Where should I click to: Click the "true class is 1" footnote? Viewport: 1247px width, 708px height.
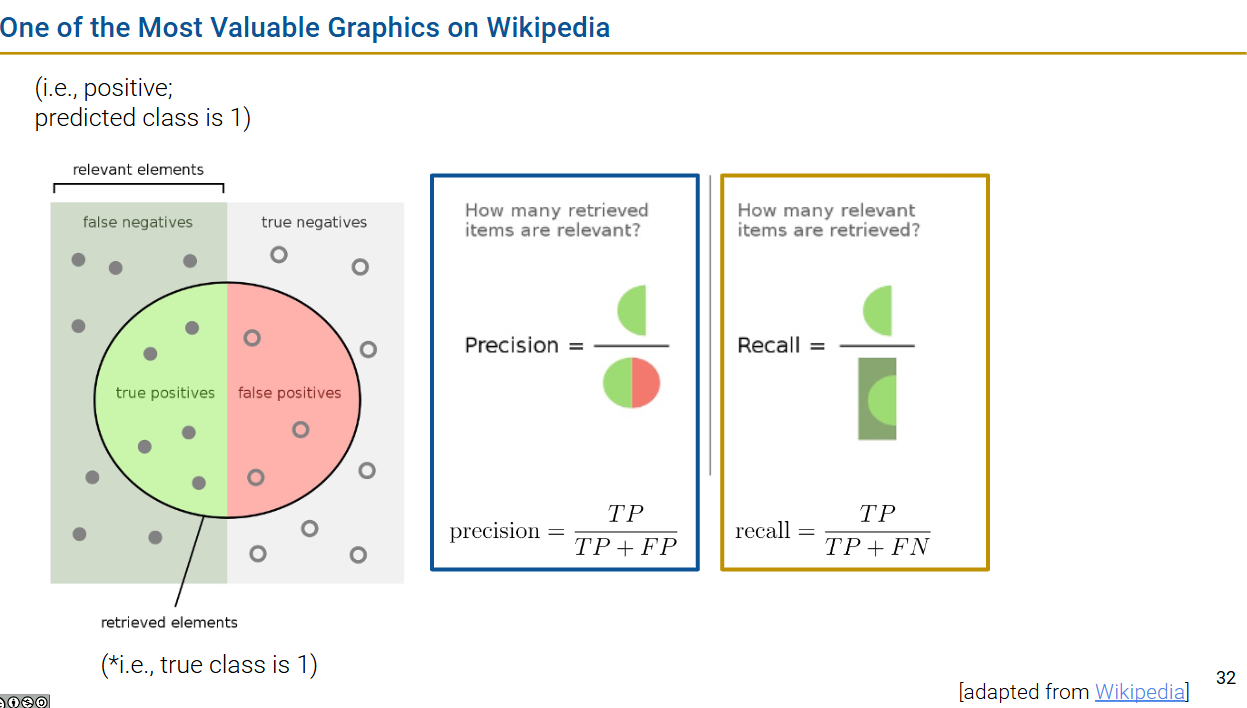pos(209,664)
